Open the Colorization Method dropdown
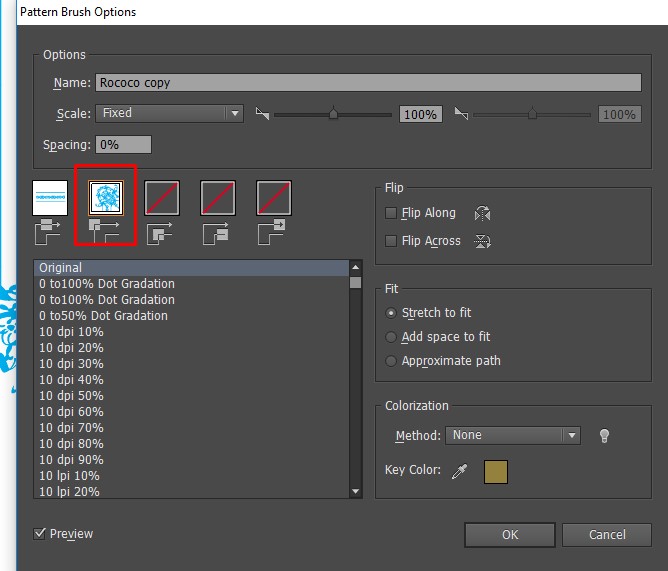This screenshot has width=668, height=571. pos(513,435)
